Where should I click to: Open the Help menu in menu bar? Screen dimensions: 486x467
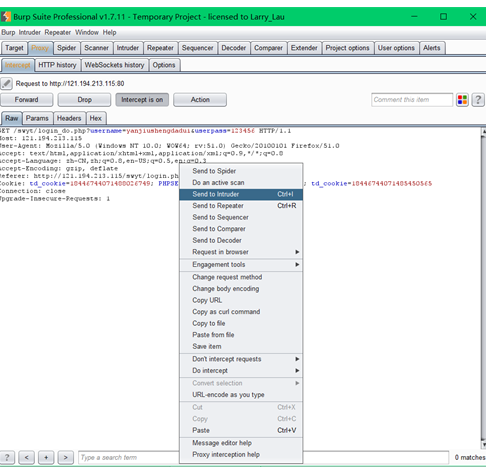(109, 32)
